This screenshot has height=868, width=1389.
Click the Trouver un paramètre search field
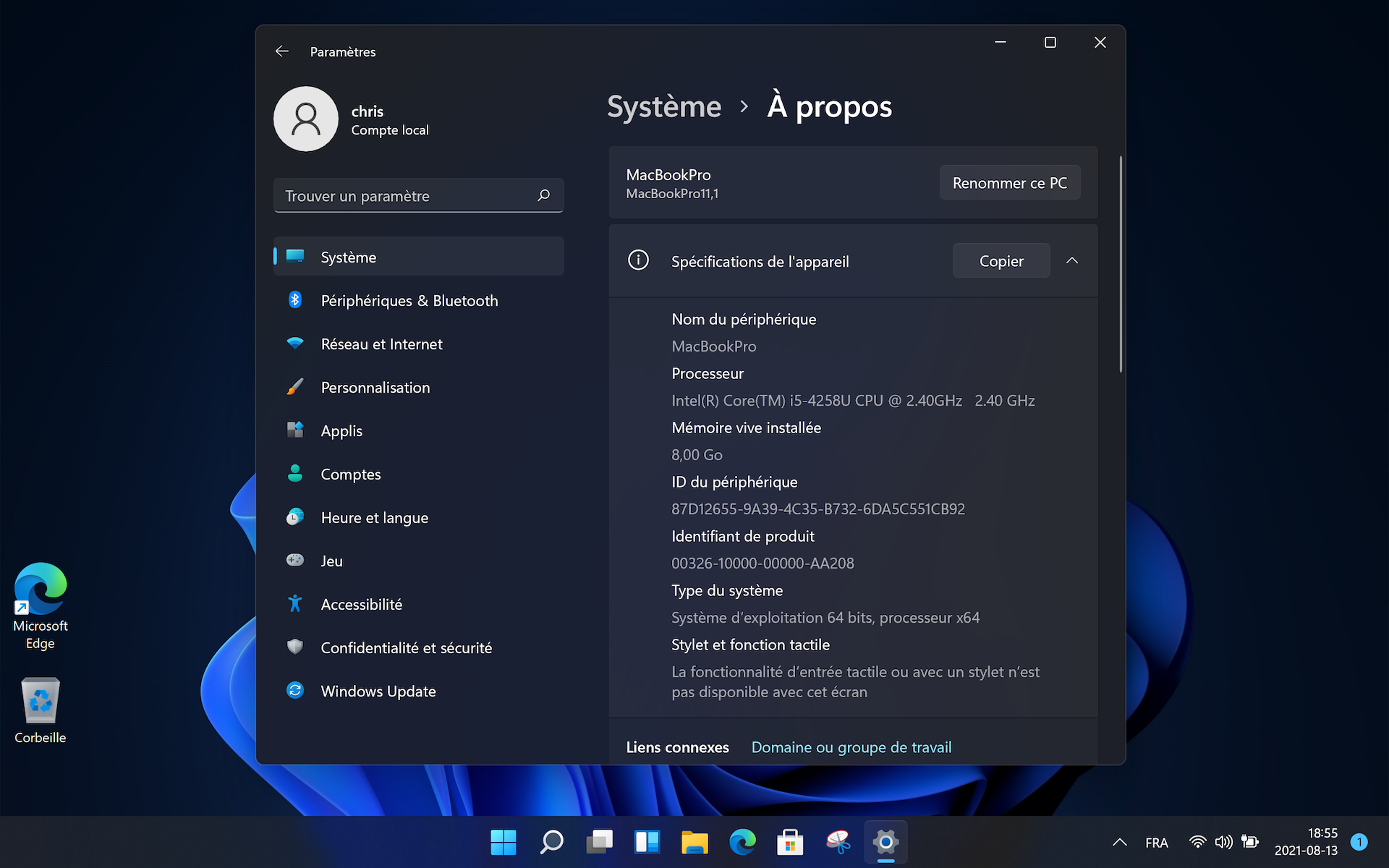(x=419, y=195)
